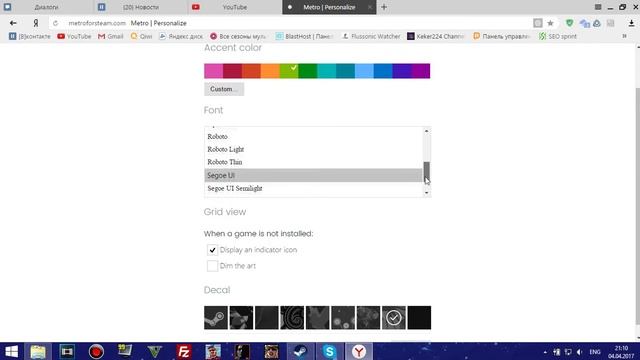This screenshot has height=360, width=640.
Task: Click the Yandex Y home icon
Action: click(x=36, y=23)
